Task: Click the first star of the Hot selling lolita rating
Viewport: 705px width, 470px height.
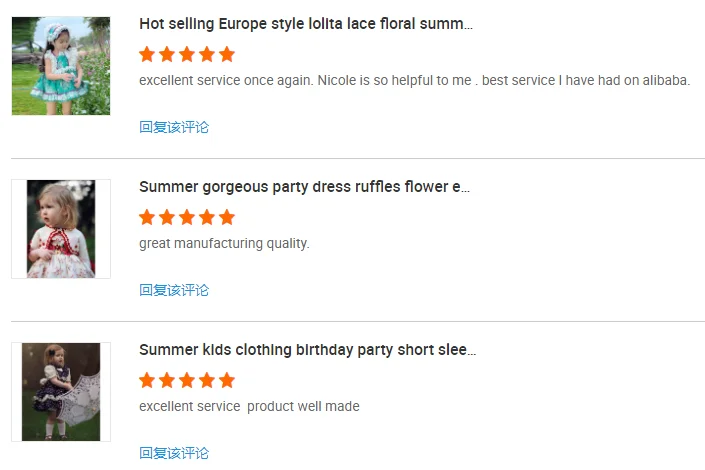Action: pyautogui.click(x=147, y=54)
